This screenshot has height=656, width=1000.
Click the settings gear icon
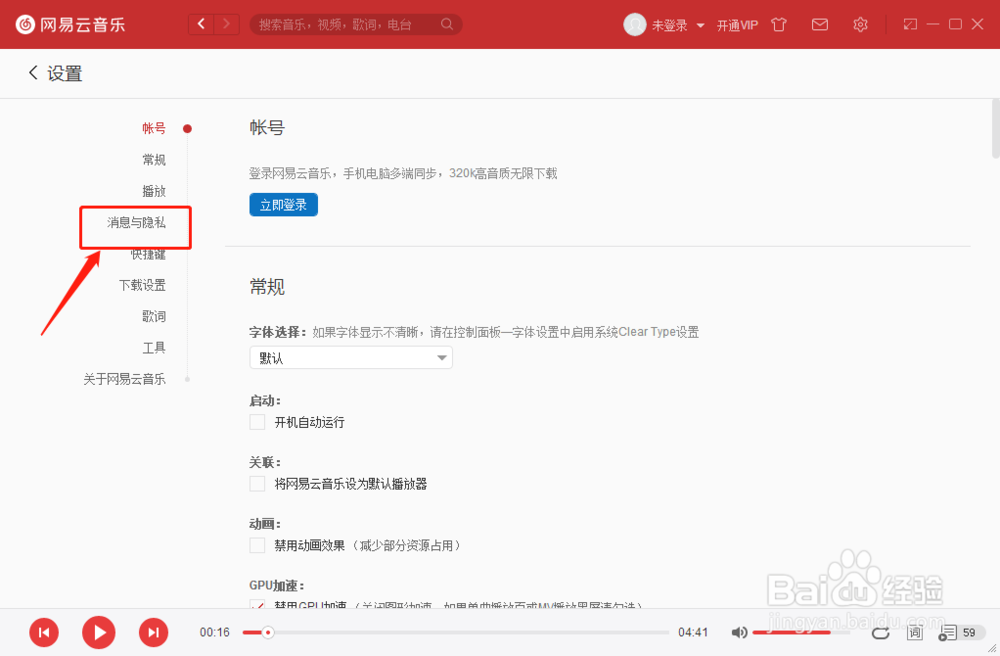coord(860,24)
